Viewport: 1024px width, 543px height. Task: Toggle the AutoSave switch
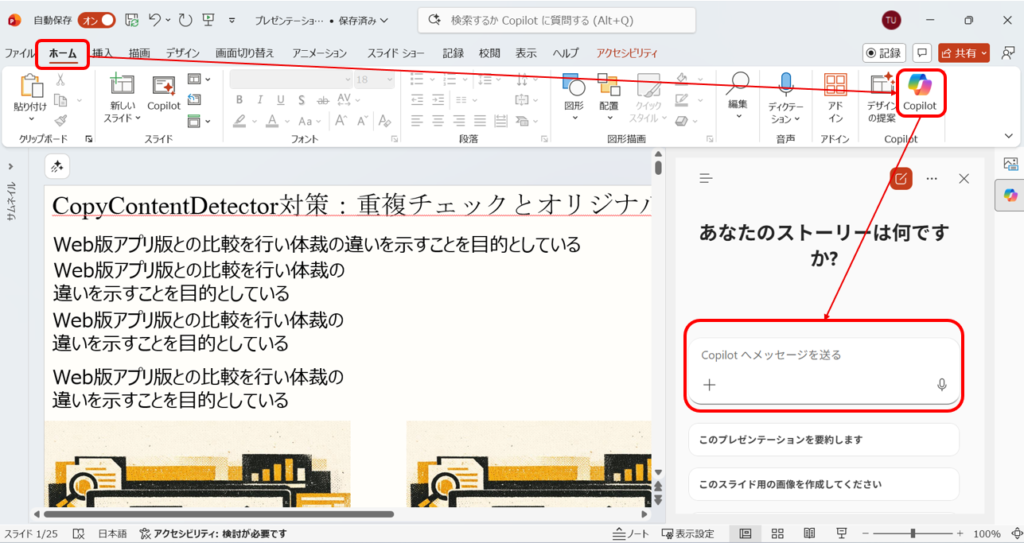pyautogui.click(x=96, y=19)
